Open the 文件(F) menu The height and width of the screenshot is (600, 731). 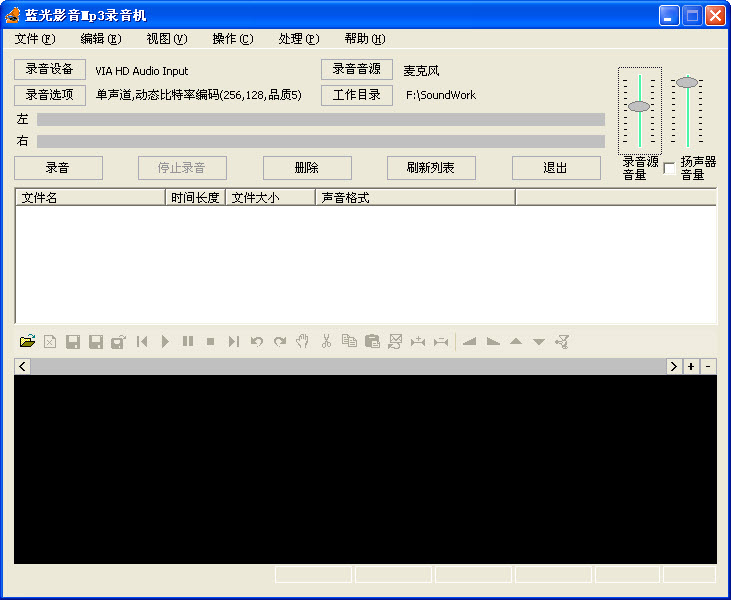(35, 39)
